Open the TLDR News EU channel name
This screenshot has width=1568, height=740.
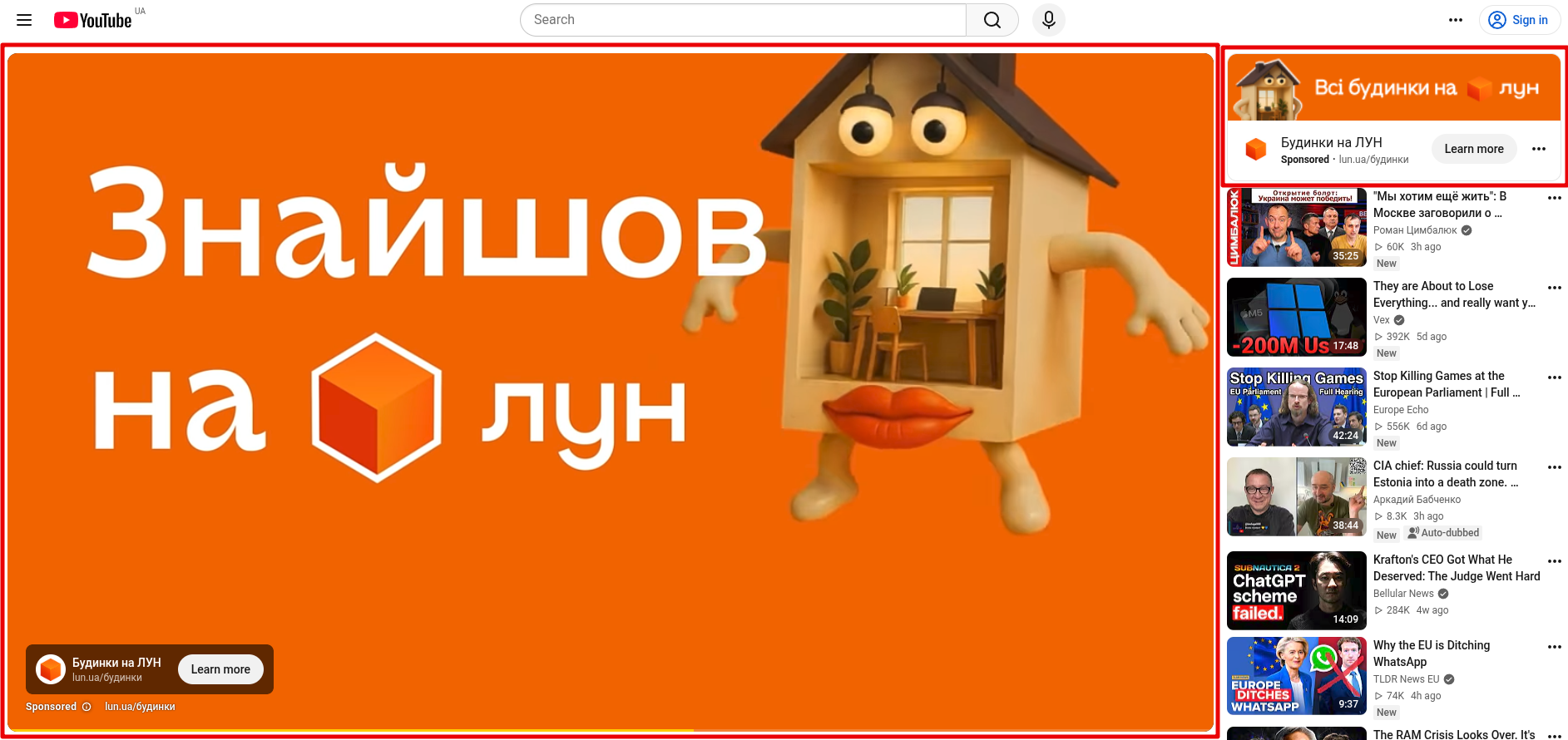(1406, 679)
